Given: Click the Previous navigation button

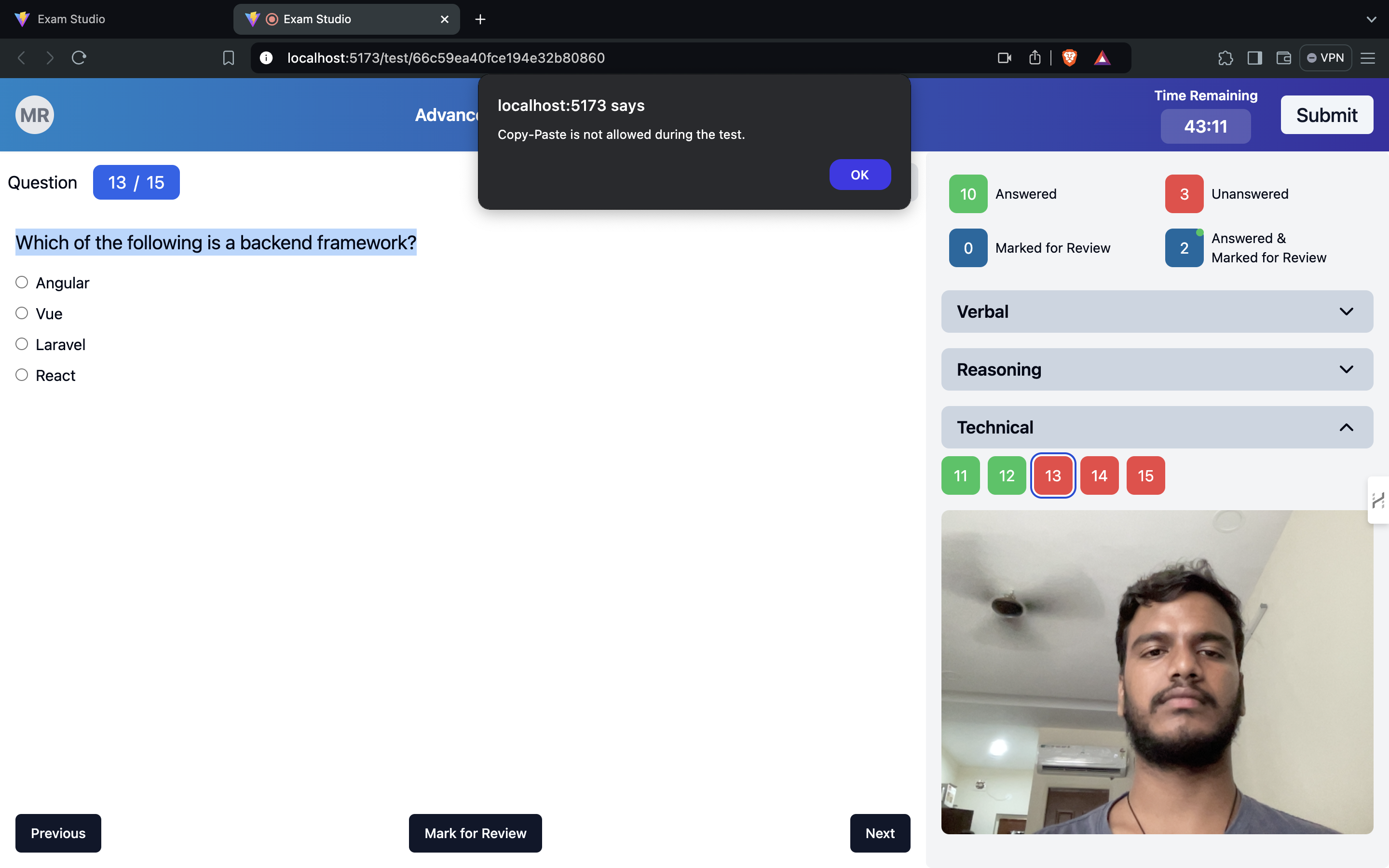Looking at the screenshot, I should [58, 832].
